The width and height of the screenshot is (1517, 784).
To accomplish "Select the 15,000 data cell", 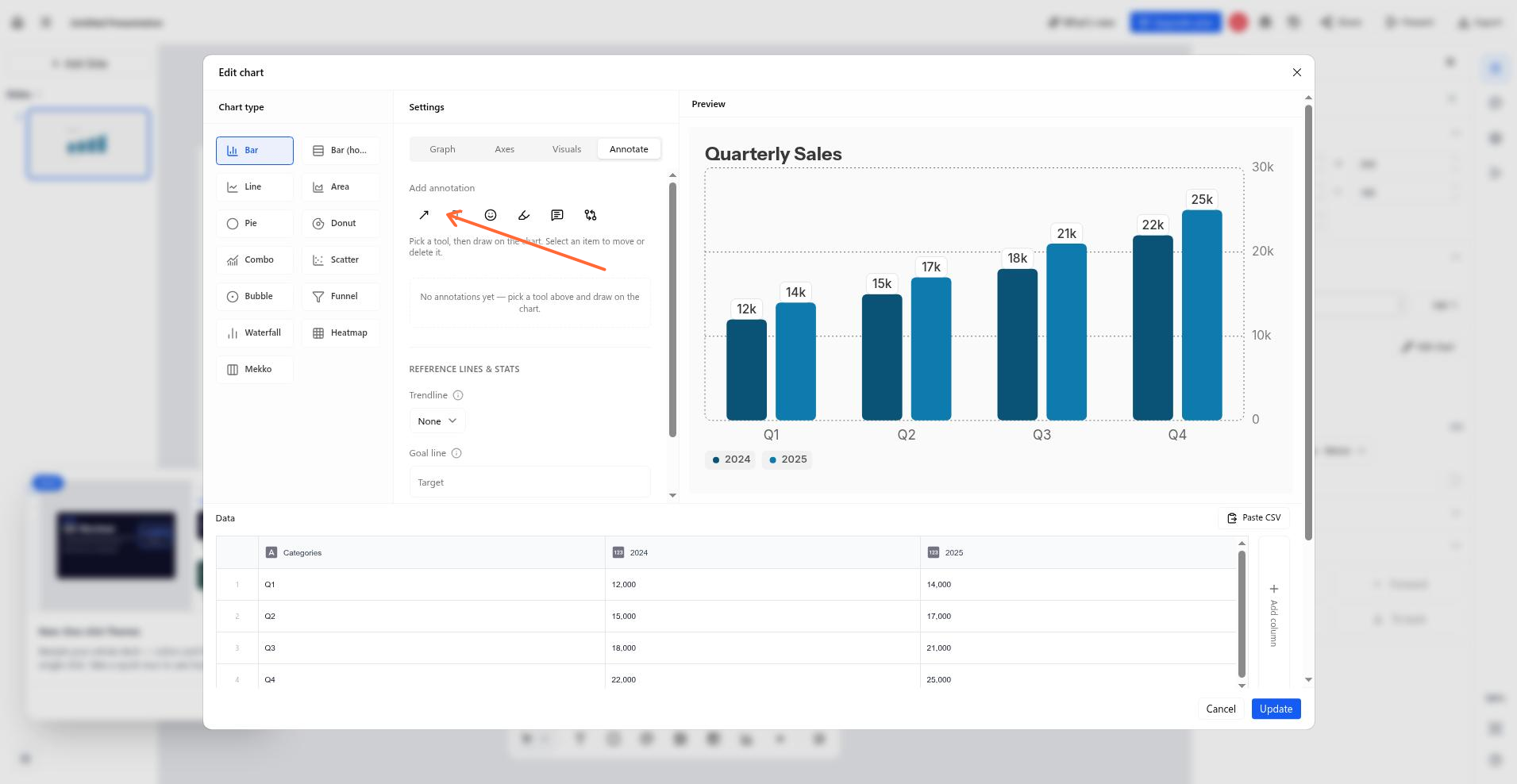I will tap(763, 617).
